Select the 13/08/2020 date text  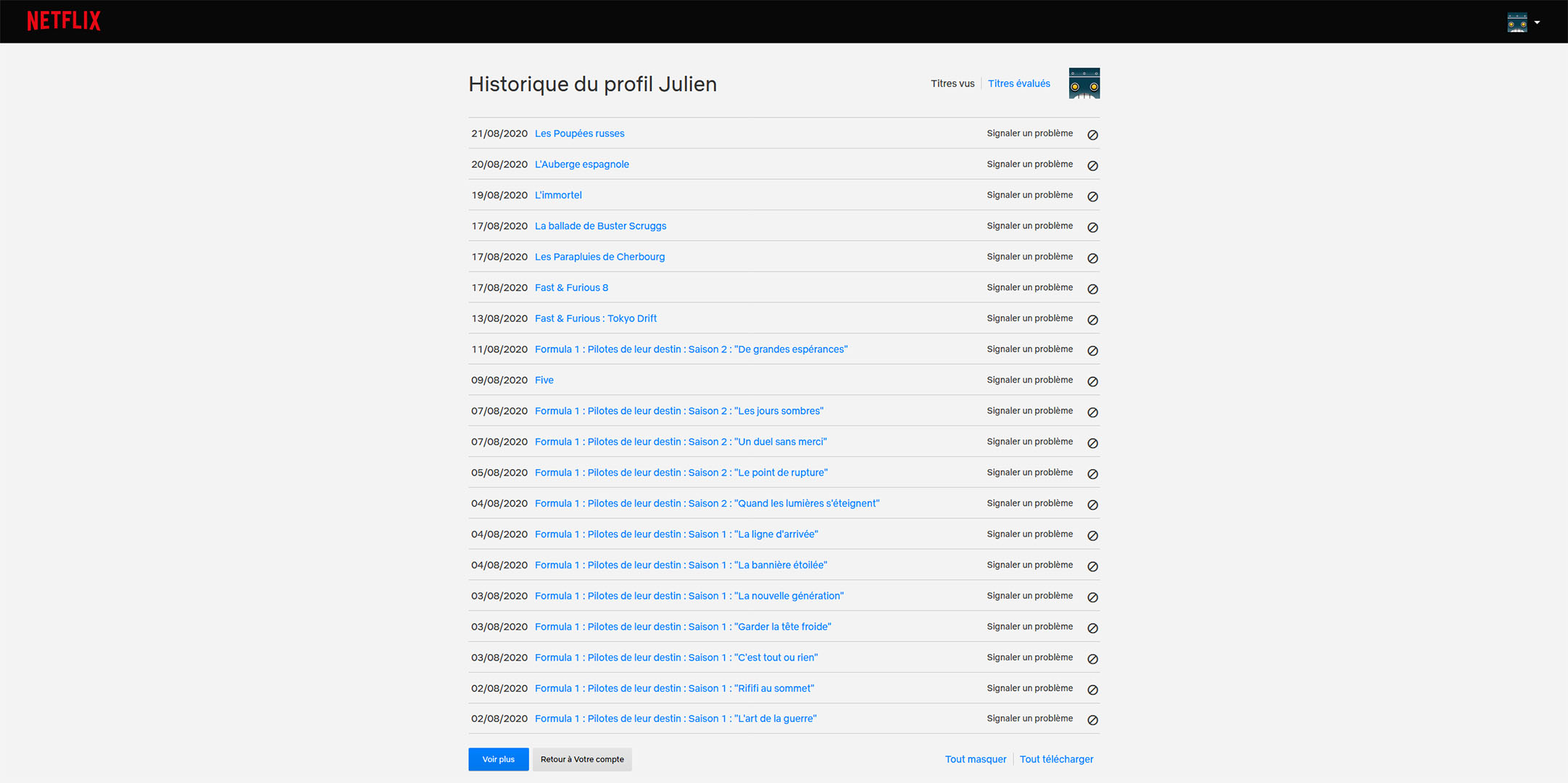tap(499, 318)
